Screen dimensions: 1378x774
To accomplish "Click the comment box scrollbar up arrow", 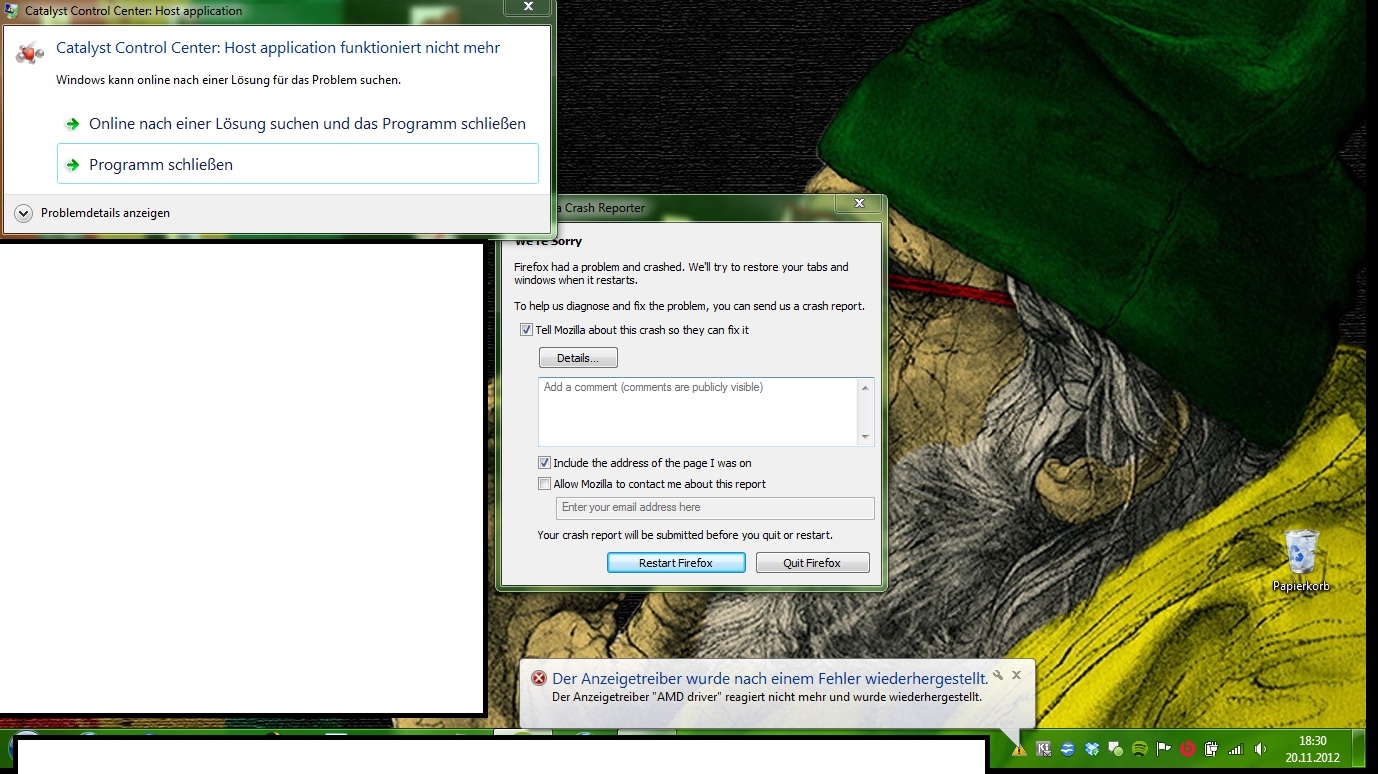I will (866, 386).
